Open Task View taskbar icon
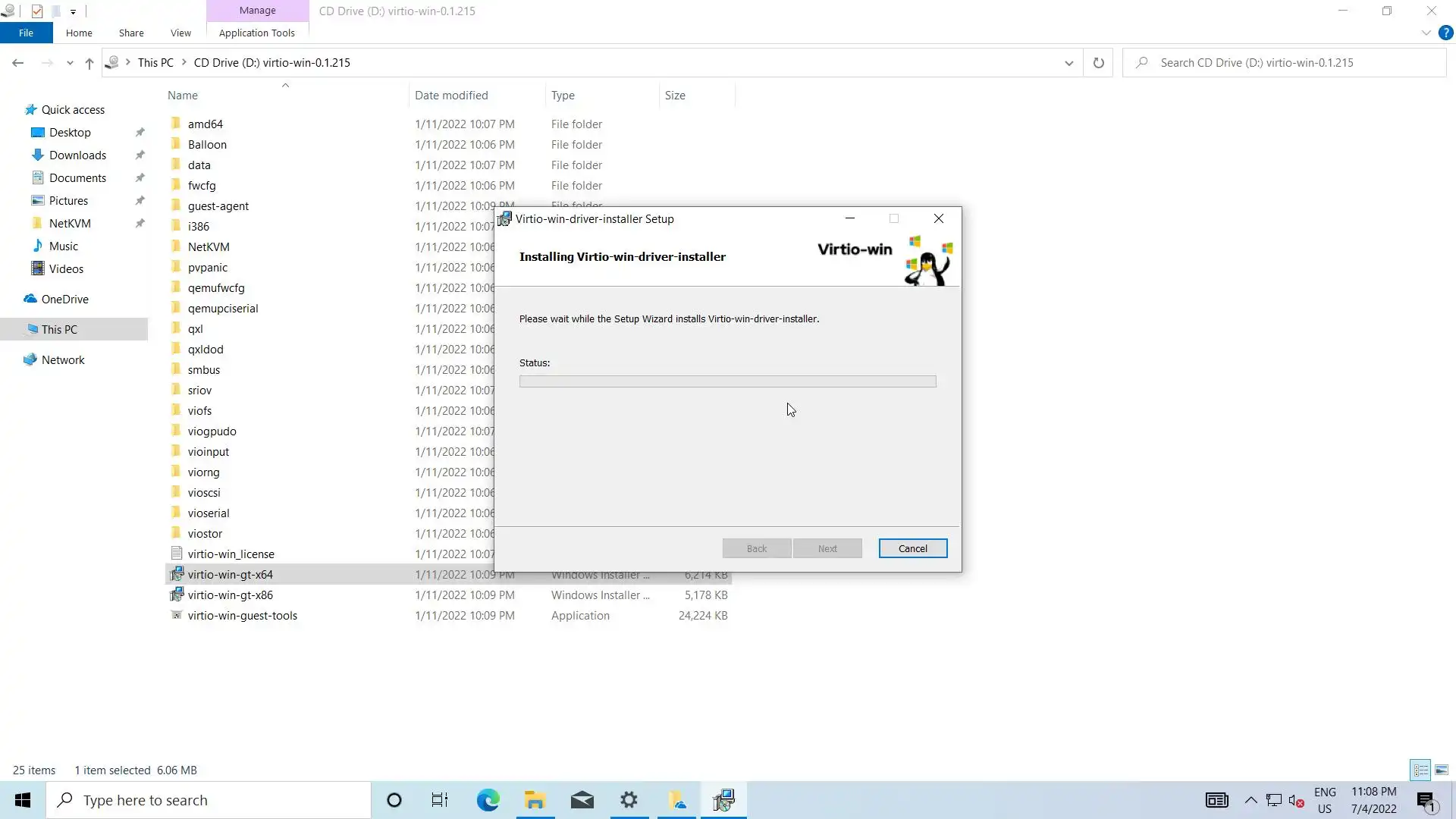 tap(440, 800)
